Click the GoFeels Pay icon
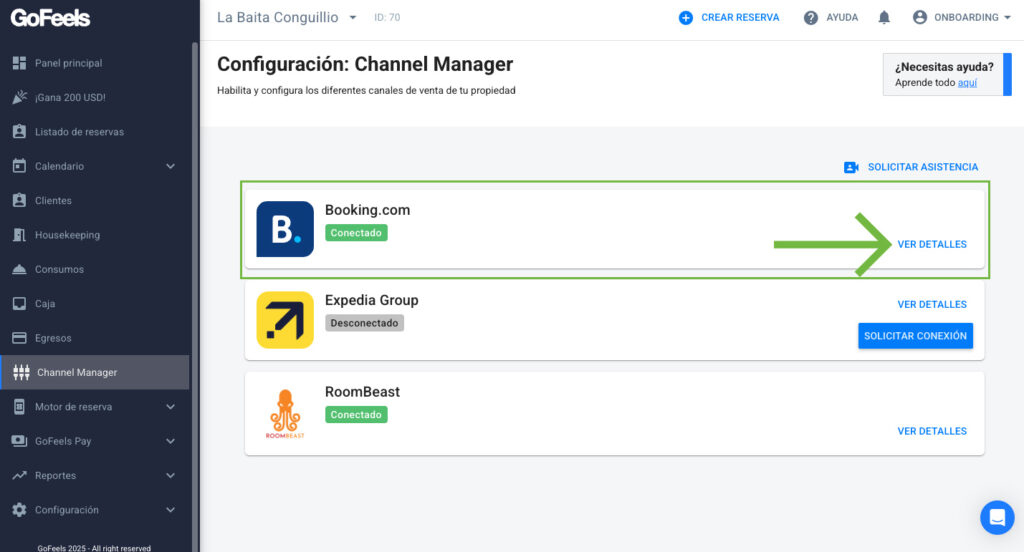This screenshot has height=552, width=1024. pos(20,441)
